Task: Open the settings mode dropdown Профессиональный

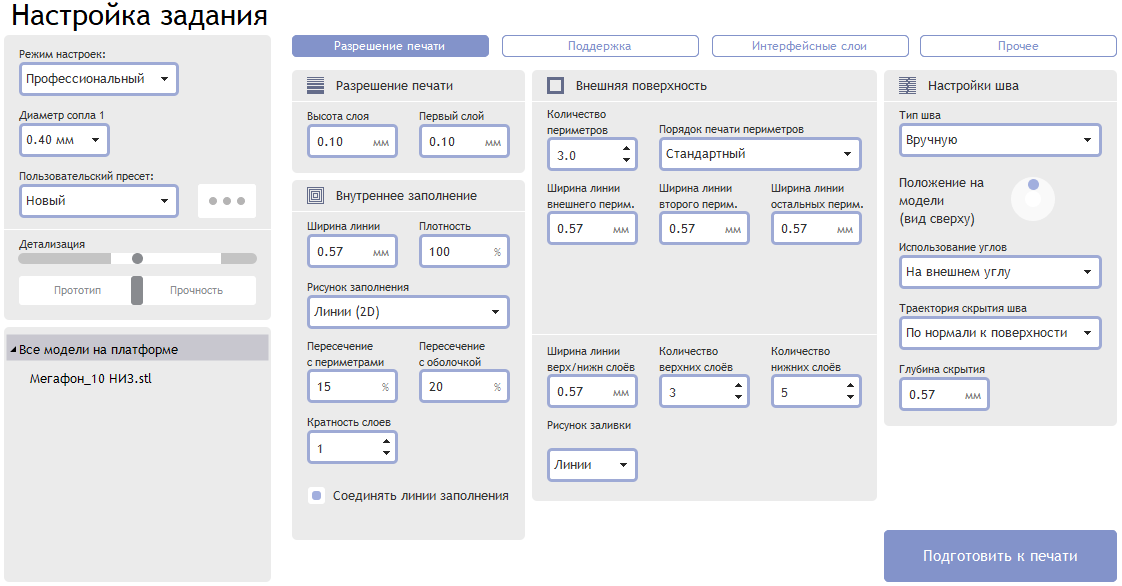Action: coord(99,79)
